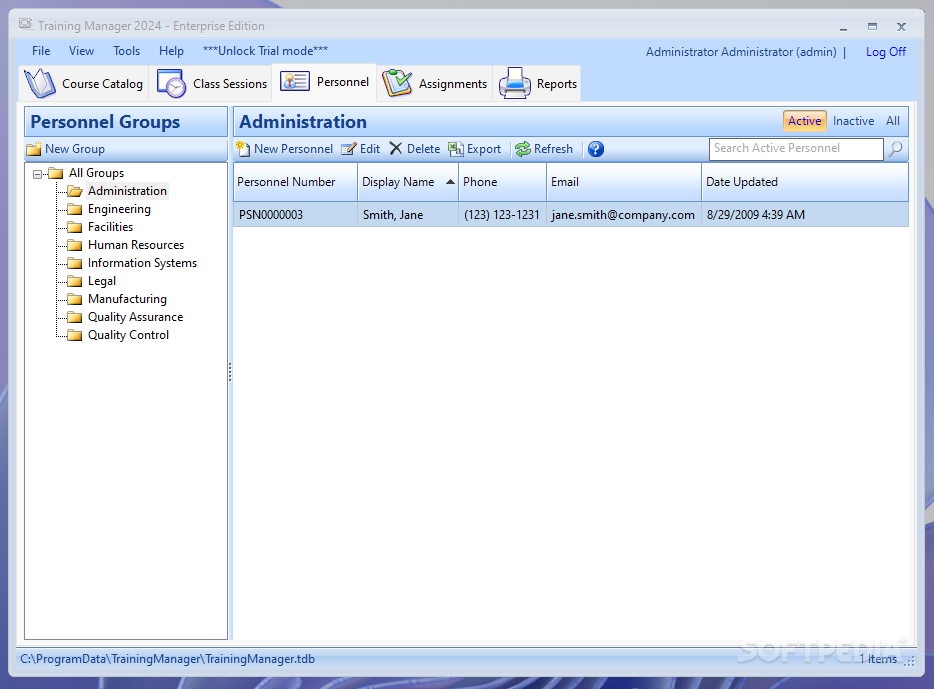
Task: Click the Training Manager title bar app icon
Action: (x=26, y=25)
